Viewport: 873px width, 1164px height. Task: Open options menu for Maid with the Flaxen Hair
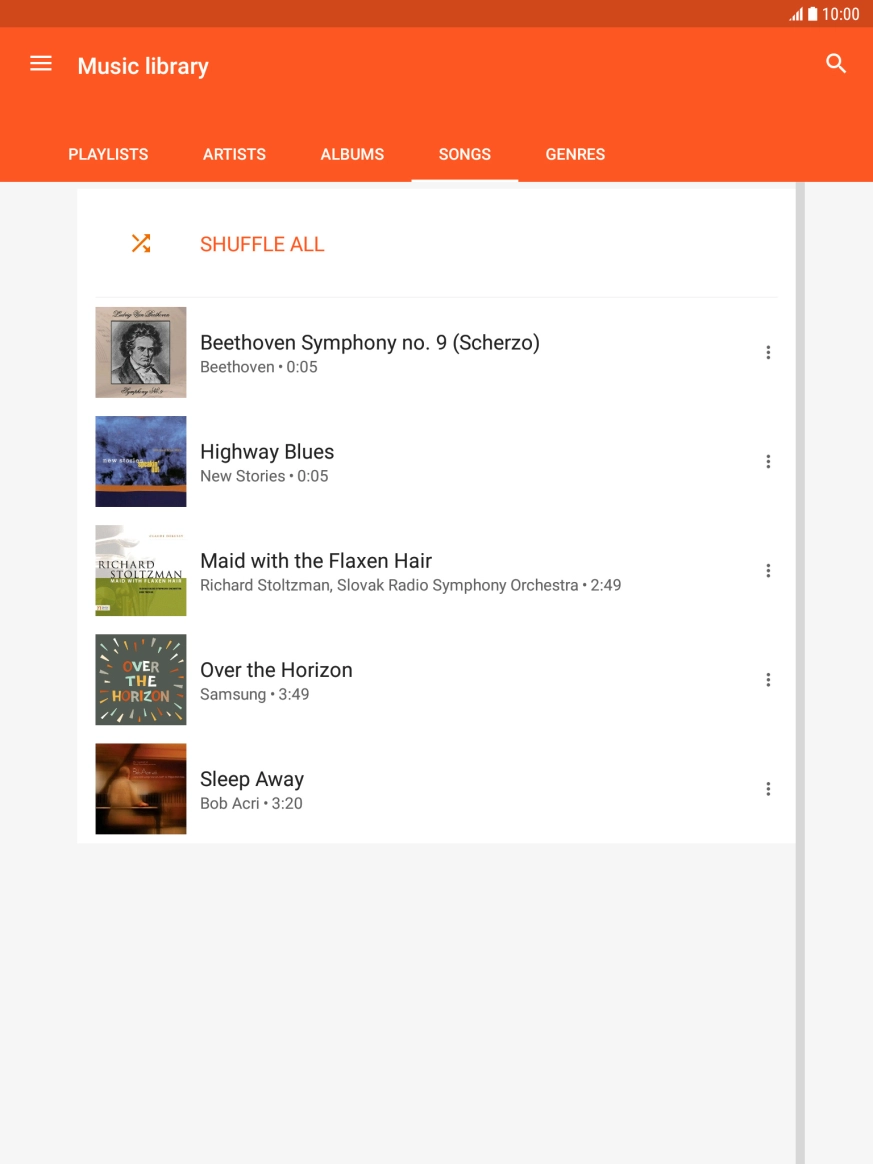click(x=768, y=570)
